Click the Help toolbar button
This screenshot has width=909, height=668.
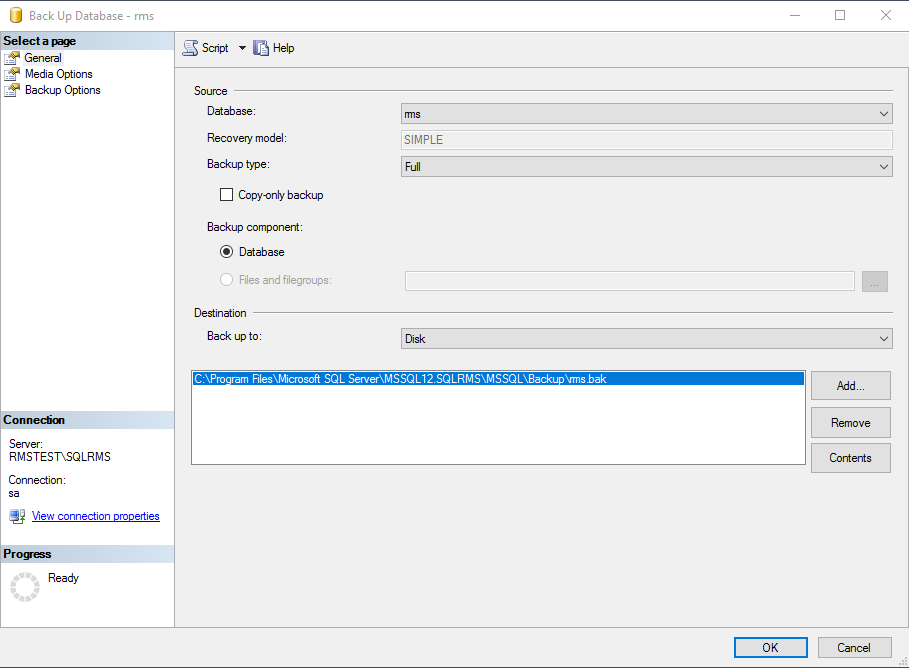[274, 48]
